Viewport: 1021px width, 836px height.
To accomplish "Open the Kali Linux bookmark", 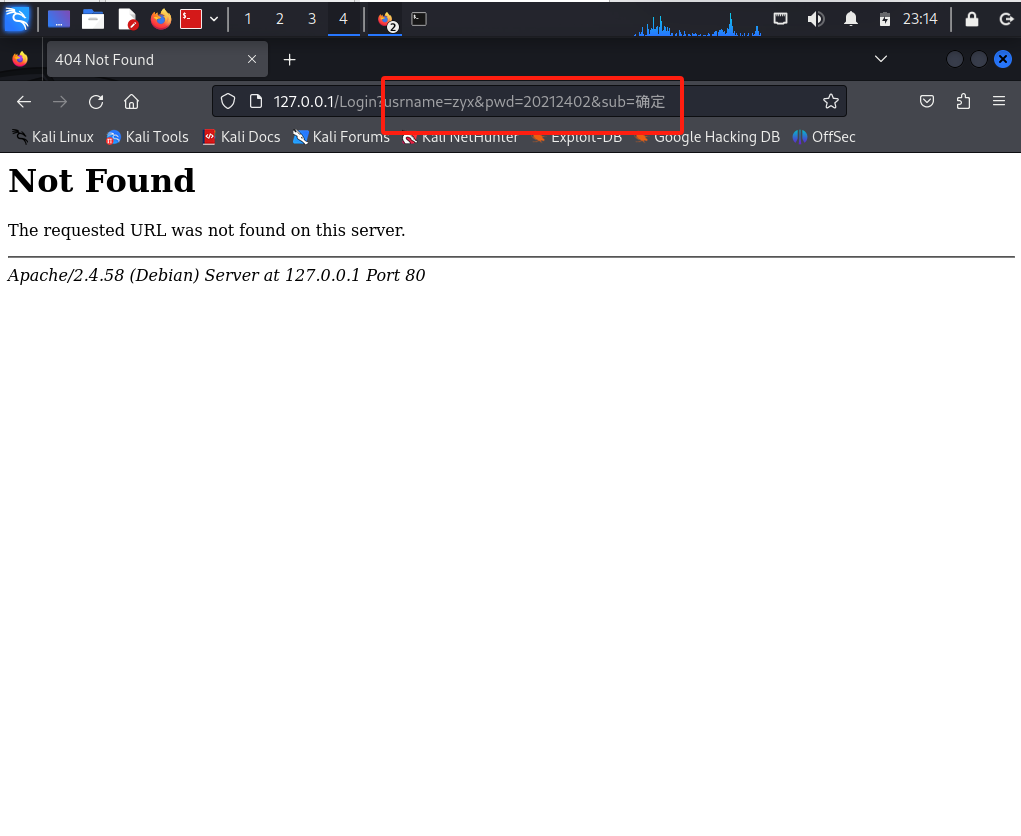I will [x=53, y=137].
